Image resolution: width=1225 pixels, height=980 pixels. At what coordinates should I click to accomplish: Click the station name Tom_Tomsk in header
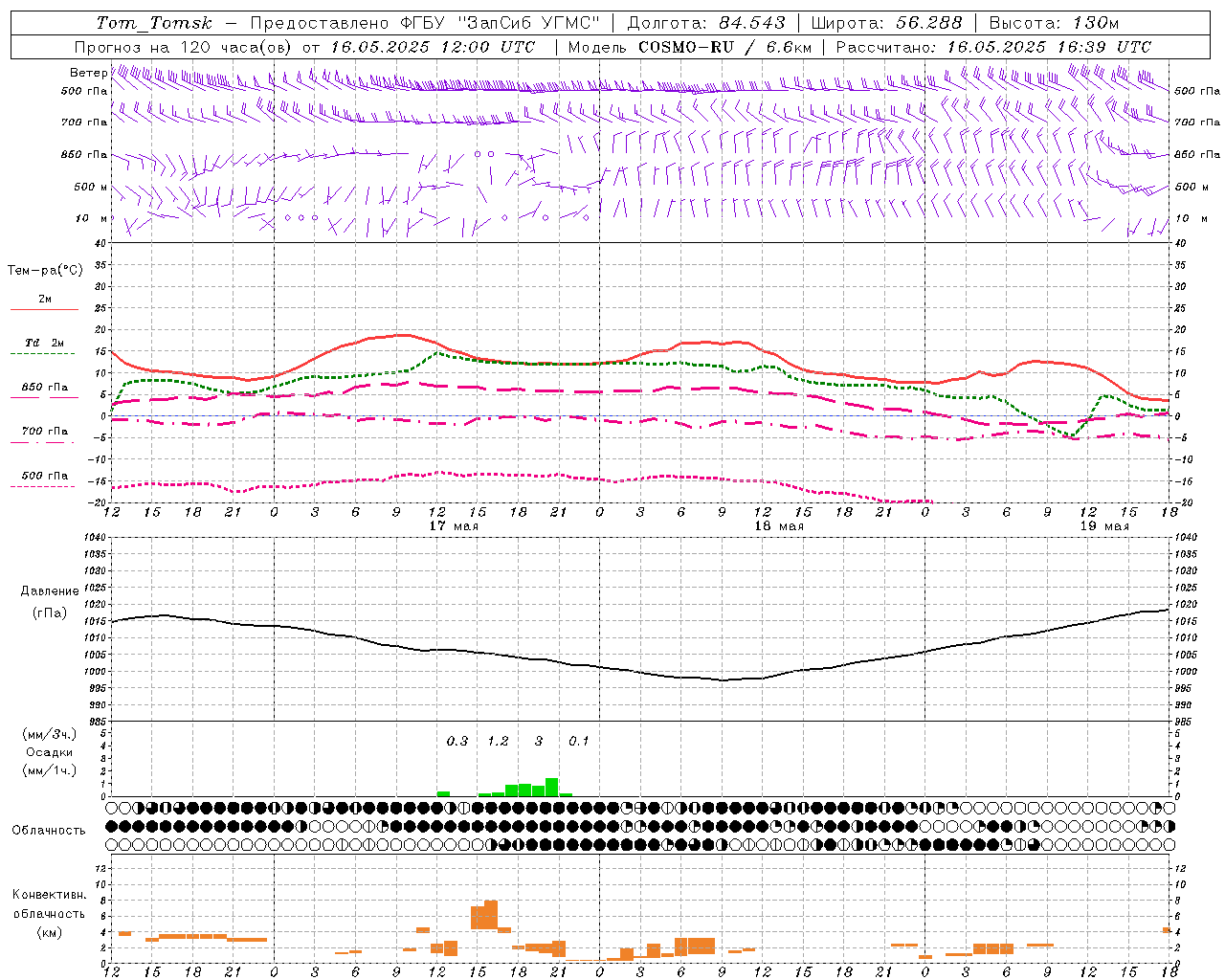tap(154, 23)
